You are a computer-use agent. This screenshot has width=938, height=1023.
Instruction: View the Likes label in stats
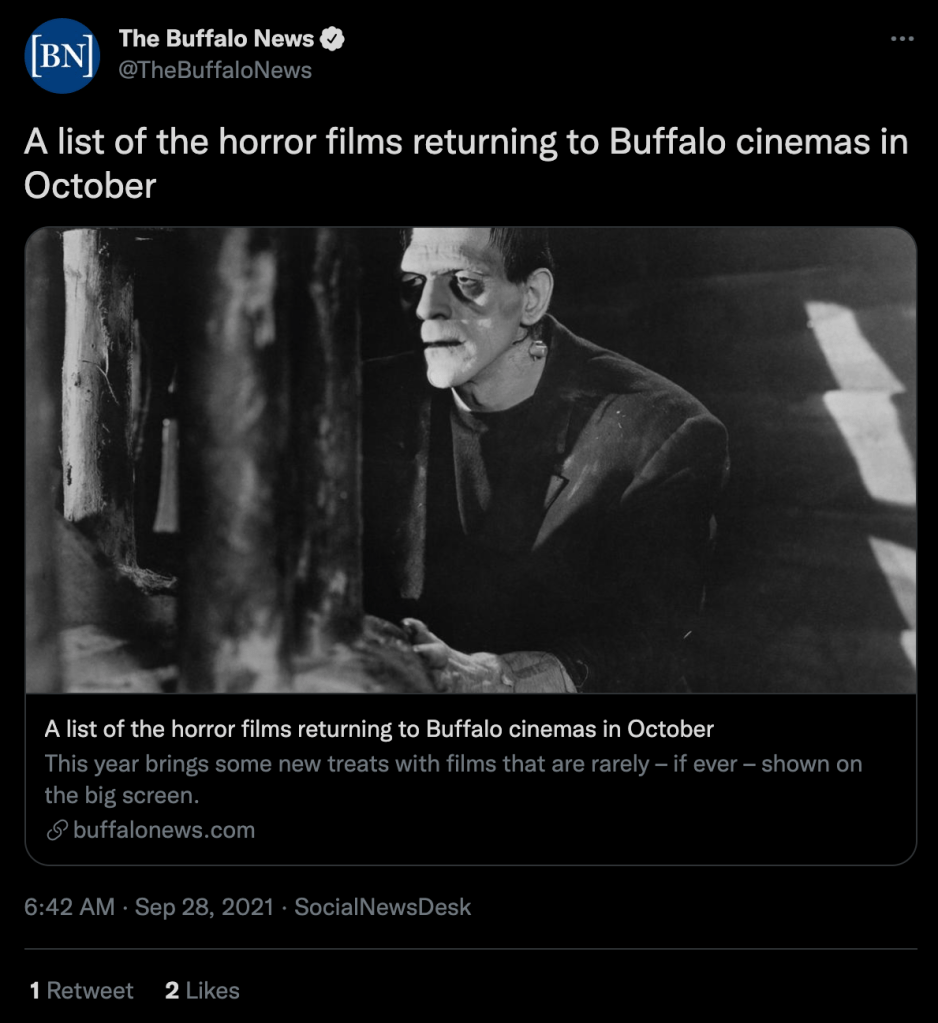(212, 990)
